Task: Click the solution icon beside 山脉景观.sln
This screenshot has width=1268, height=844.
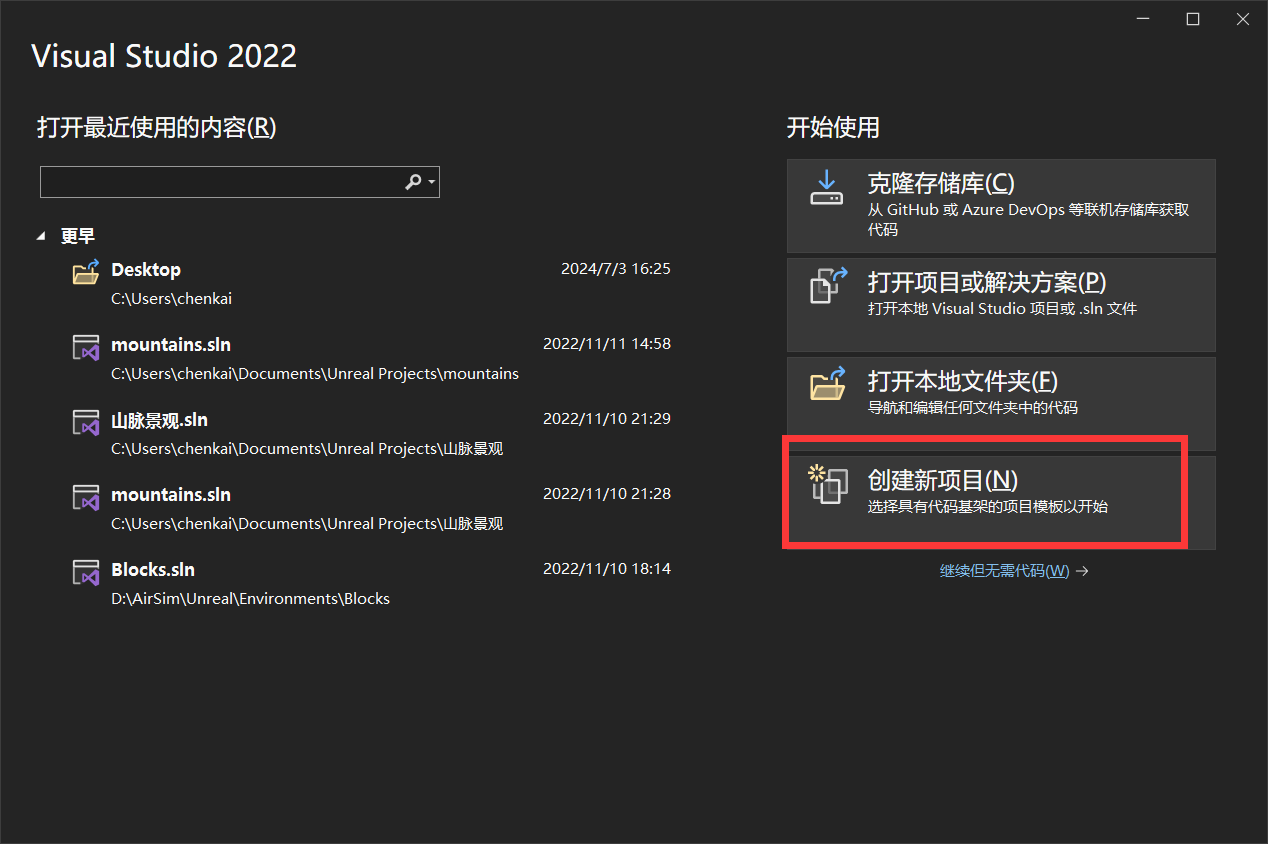Action: 86,422
